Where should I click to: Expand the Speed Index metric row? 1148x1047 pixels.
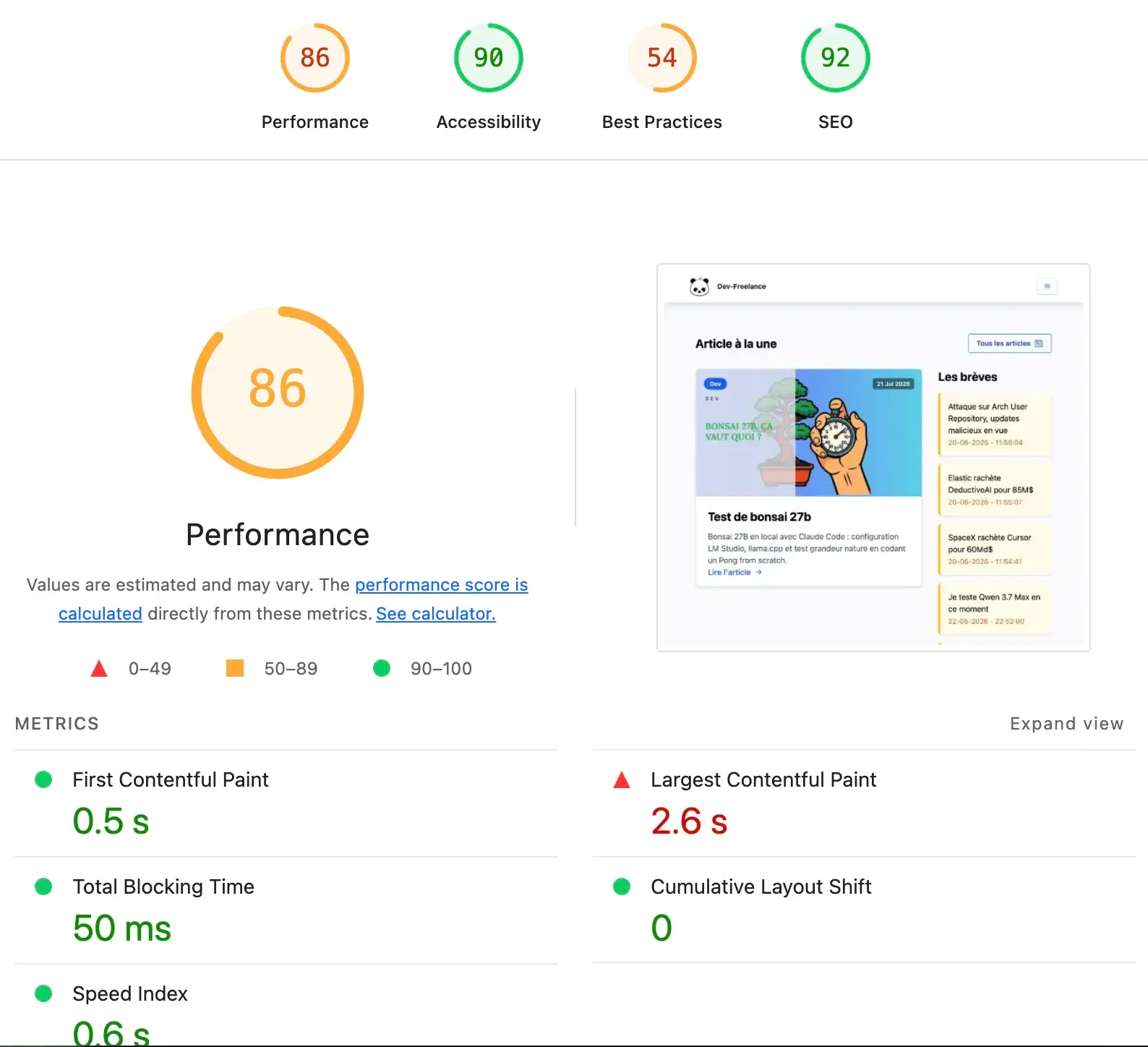286,1006
